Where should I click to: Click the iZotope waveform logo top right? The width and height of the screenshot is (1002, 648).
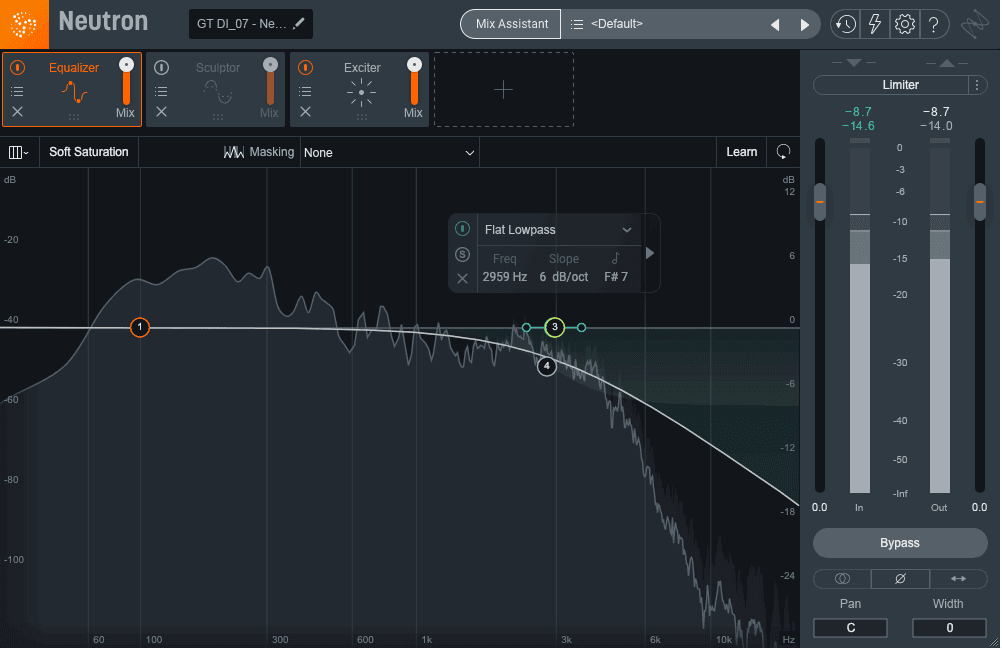coord(975,24)
